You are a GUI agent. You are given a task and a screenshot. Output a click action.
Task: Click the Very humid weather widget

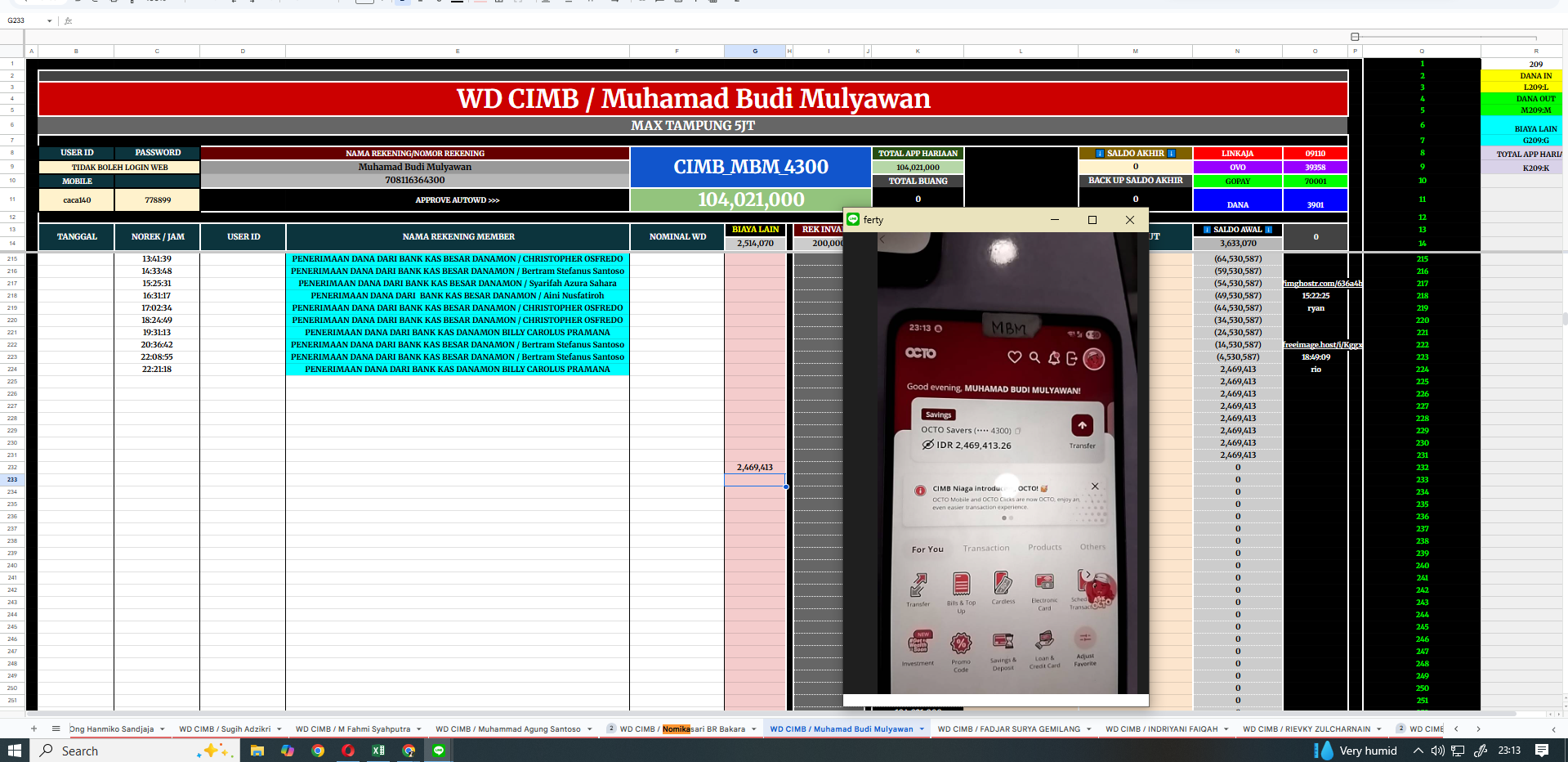1357,751
